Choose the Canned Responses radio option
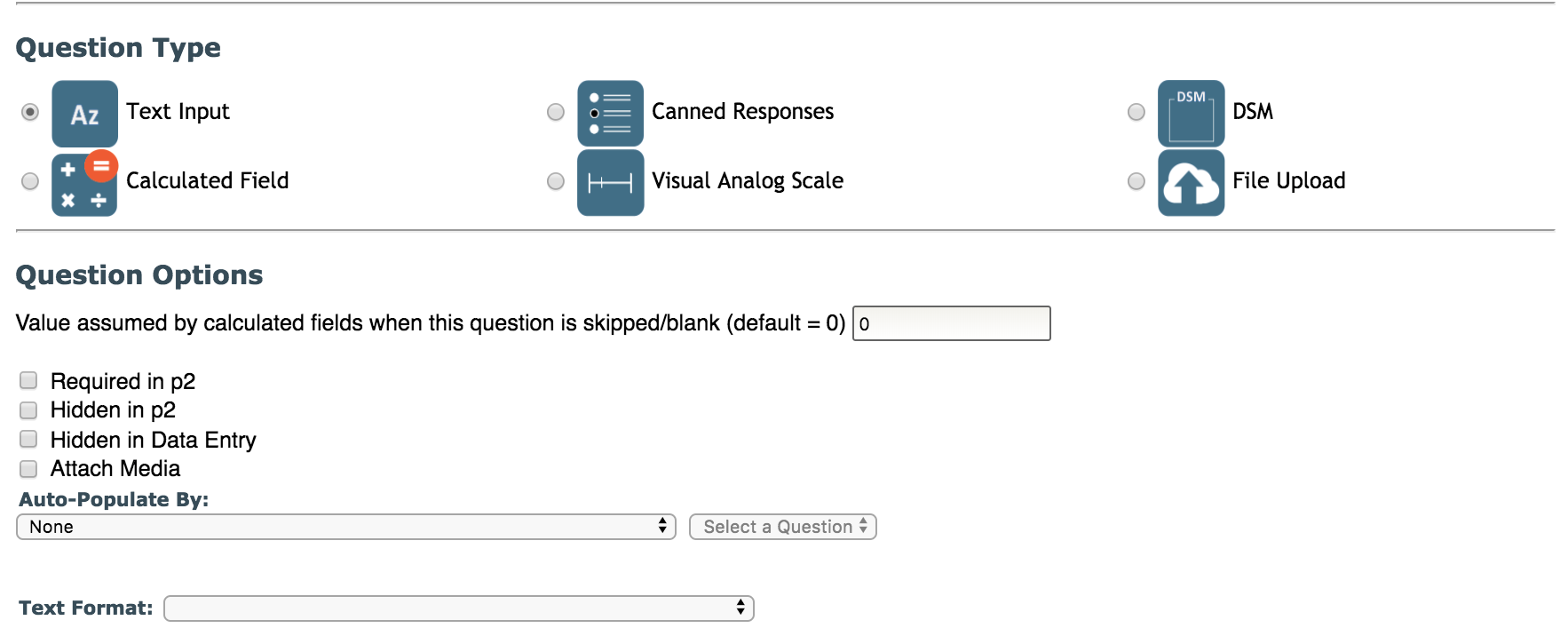Image resolution: width=1568 pixels, height=636 pixels. (556, 112)
